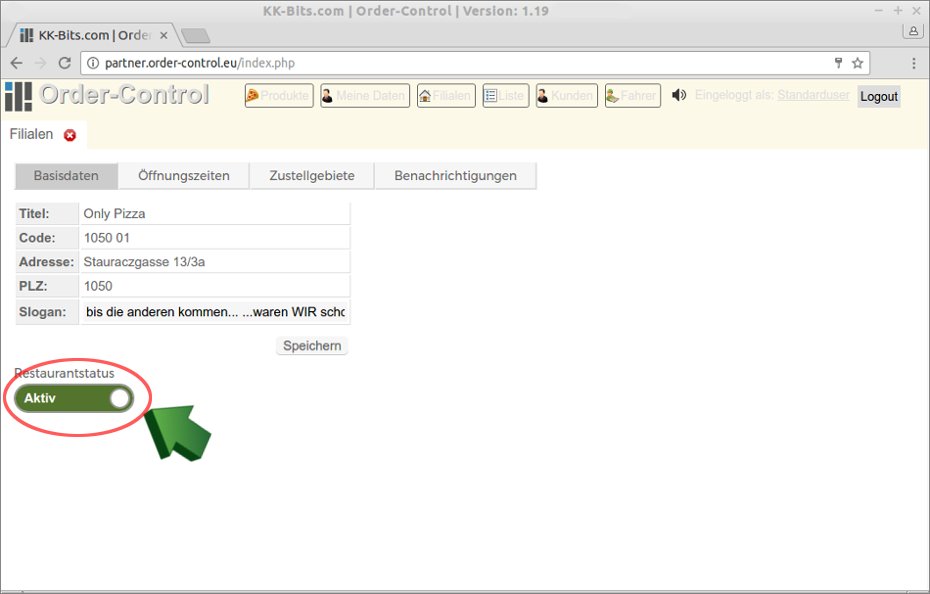The width and height of the screenshot is (930, 594).
Task: Click the address bar URL
Action: (x=200, y=63)
